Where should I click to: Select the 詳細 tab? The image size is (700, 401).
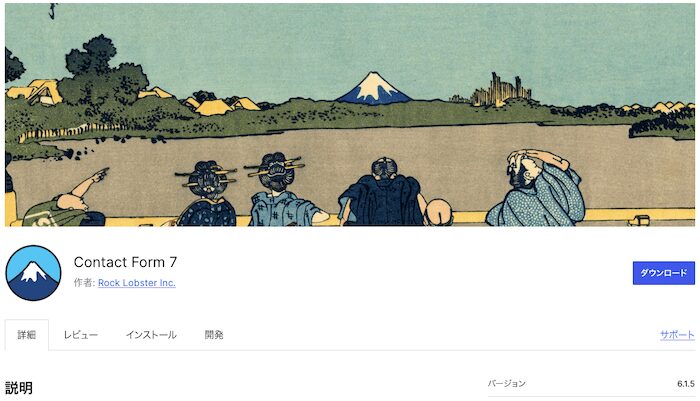point(27,335)
